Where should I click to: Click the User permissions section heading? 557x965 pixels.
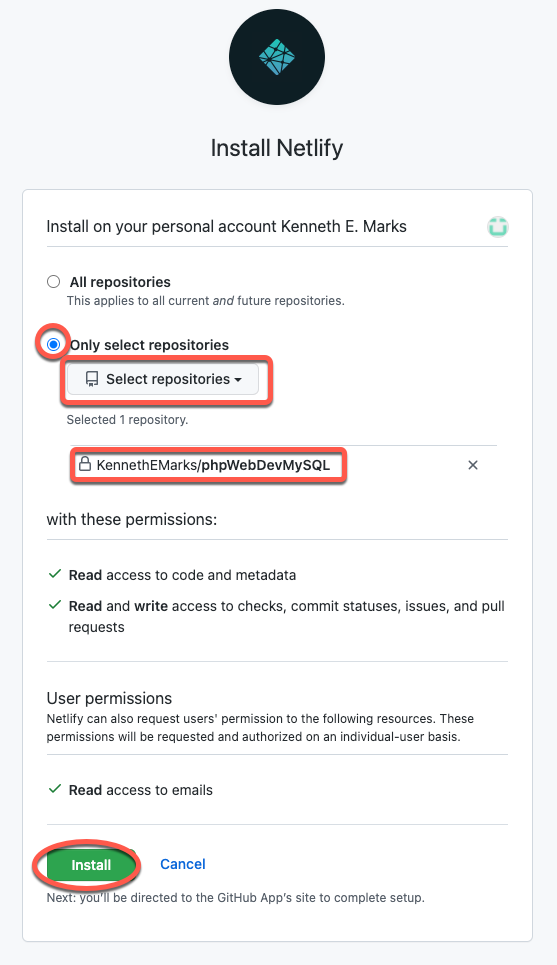tap(110, 699)
